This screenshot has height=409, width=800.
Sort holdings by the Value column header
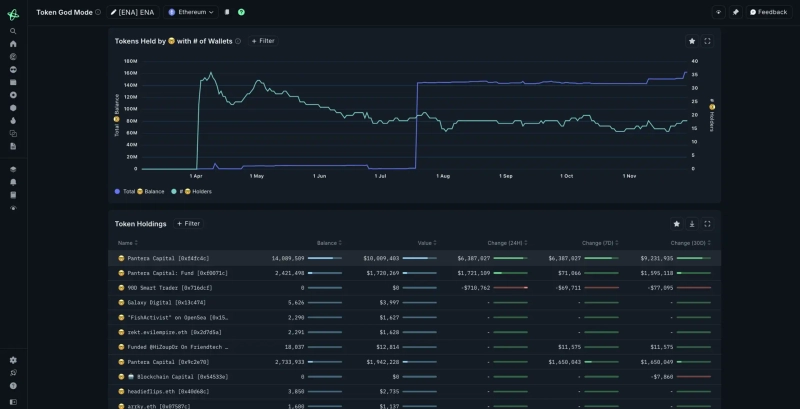tap(425, 243)
